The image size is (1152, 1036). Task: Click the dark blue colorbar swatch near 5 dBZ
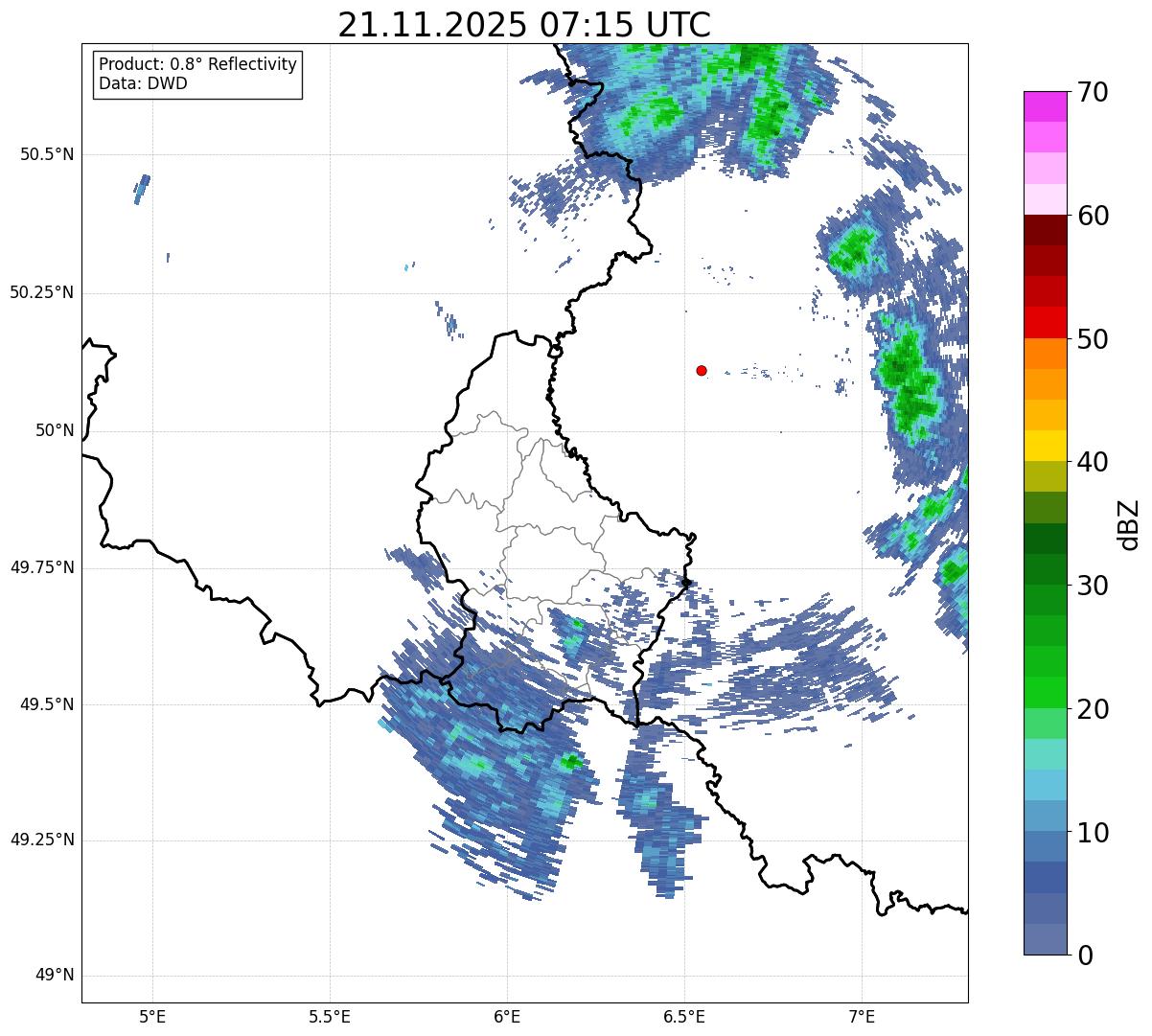pos(1046,877)
